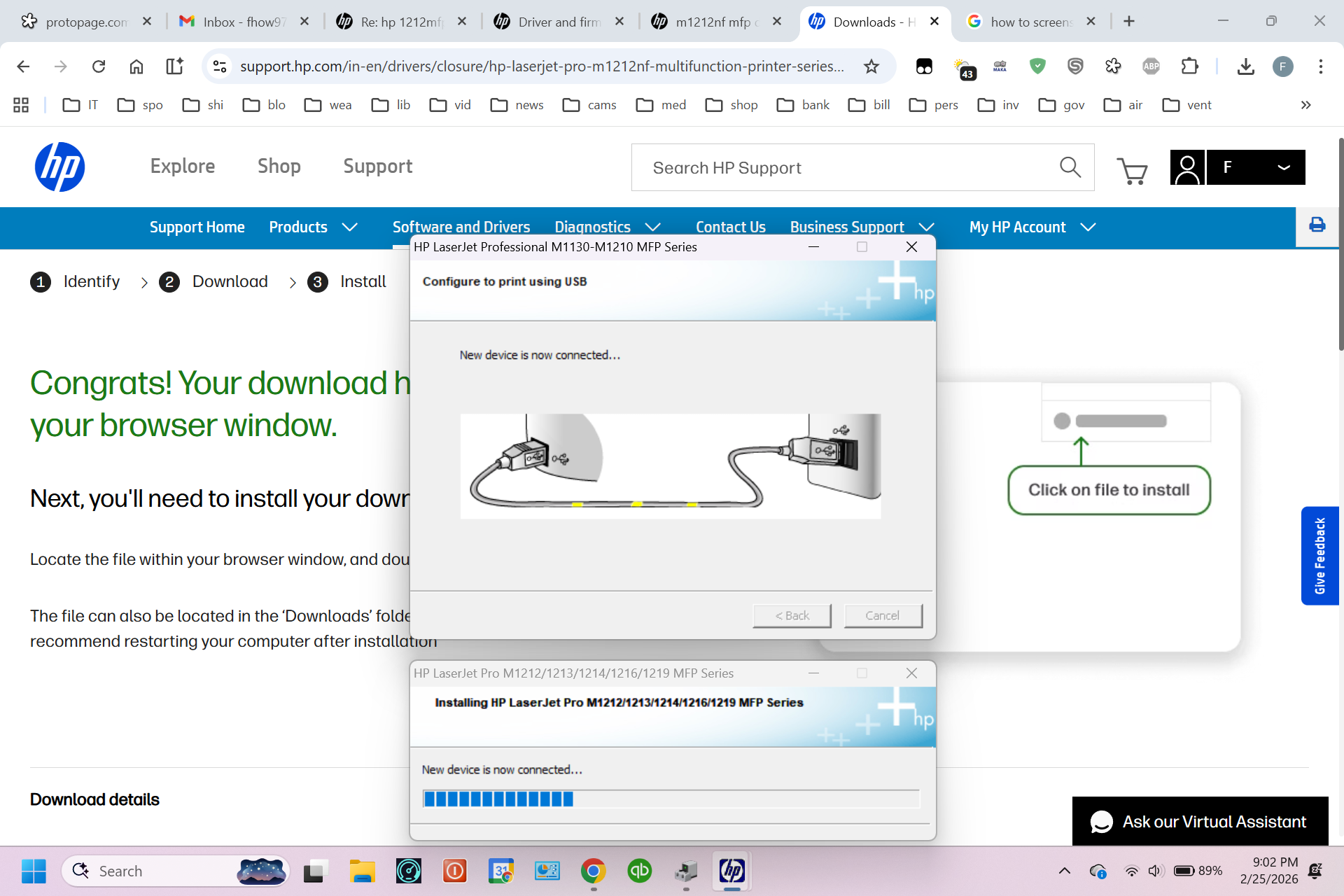
Task: Open the user F account dropdown
Action: (1256, 167)
